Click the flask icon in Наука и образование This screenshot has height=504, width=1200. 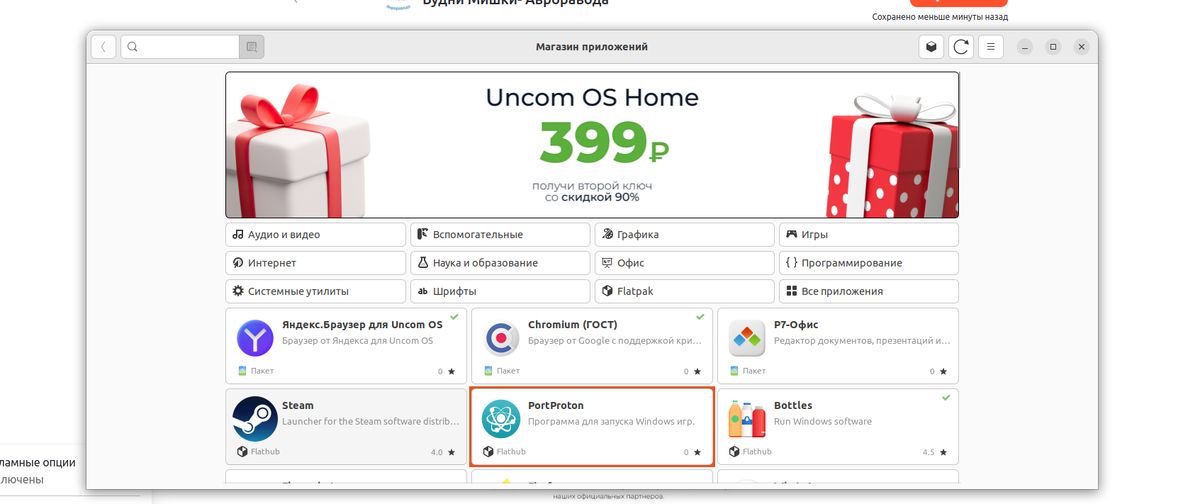423,263
